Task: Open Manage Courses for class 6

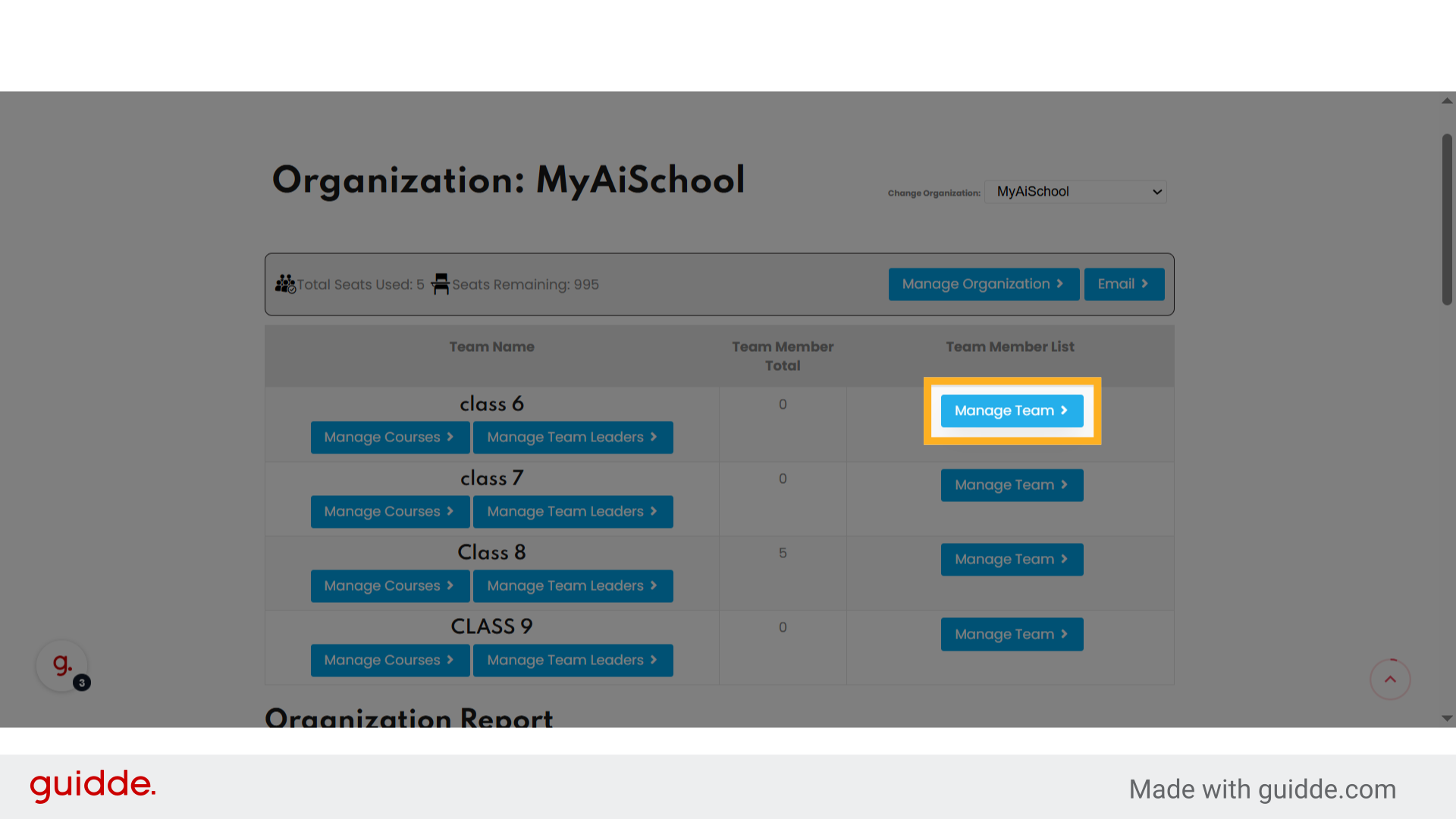Action: pos(389,438)
